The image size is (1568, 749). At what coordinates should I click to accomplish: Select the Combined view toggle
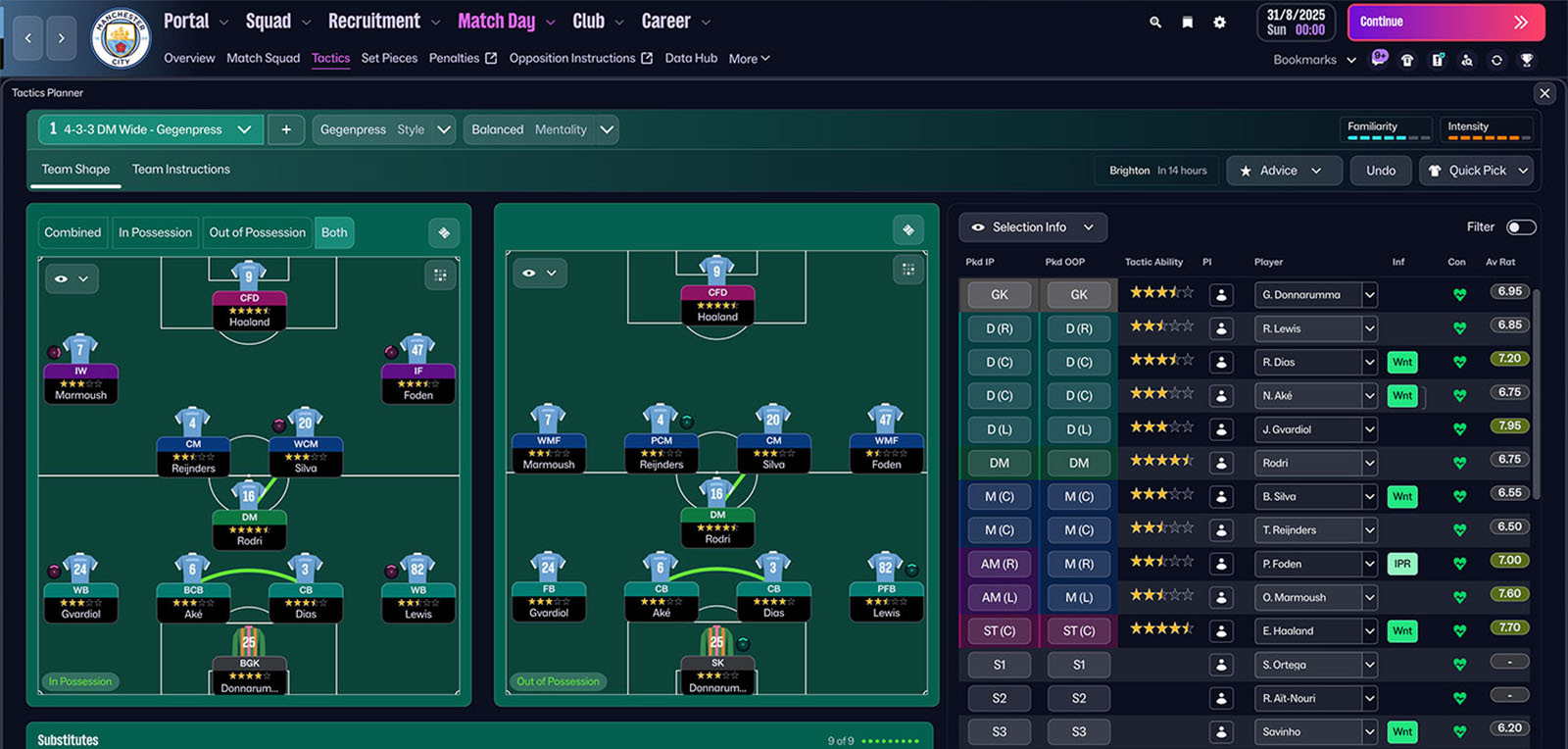click(x=73, y=232)
